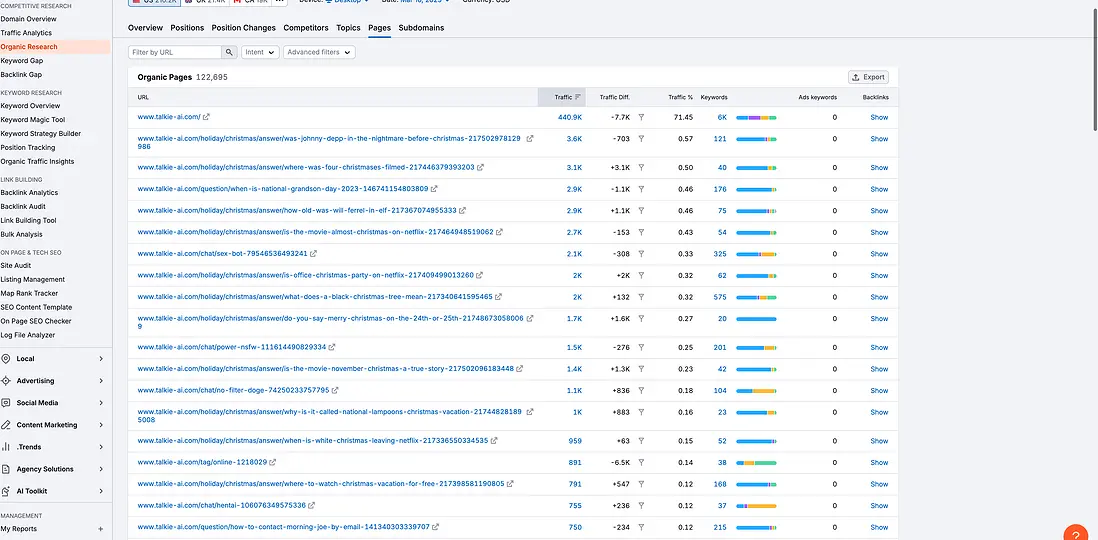Click the Traffic column sort icon
The height and width of the screenshot is (540, 1098).
(x=578, y=97)
